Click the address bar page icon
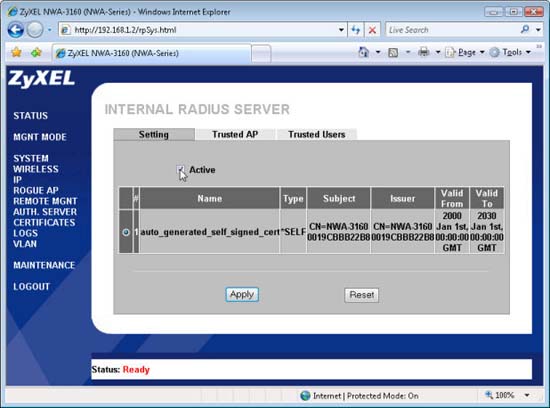Image resolution: width=550 pixels, height=408 pixels. [65, 30]
